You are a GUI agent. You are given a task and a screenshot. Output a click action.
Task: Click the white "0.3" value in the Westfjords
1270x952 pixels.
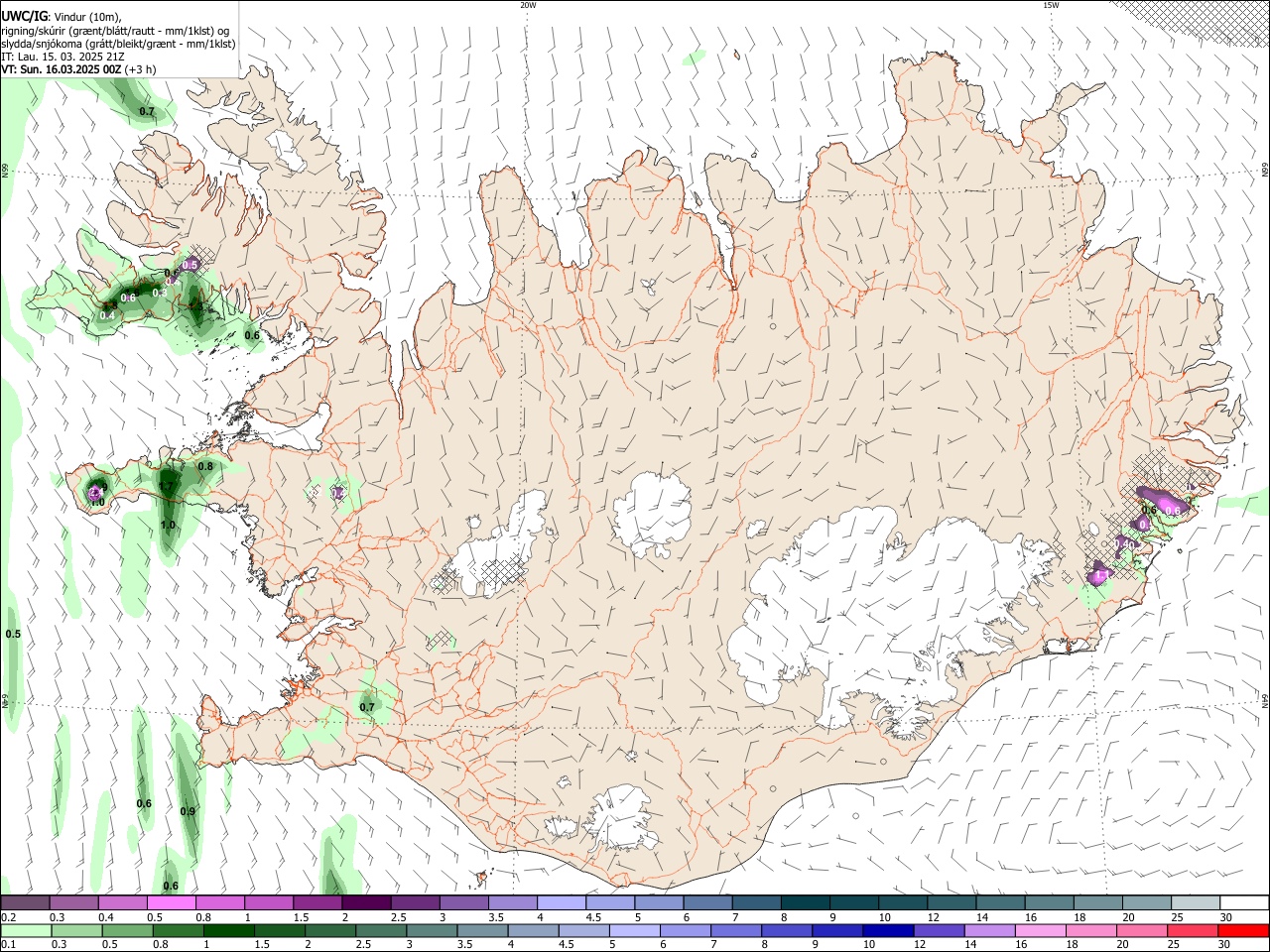tap(159, 293)
